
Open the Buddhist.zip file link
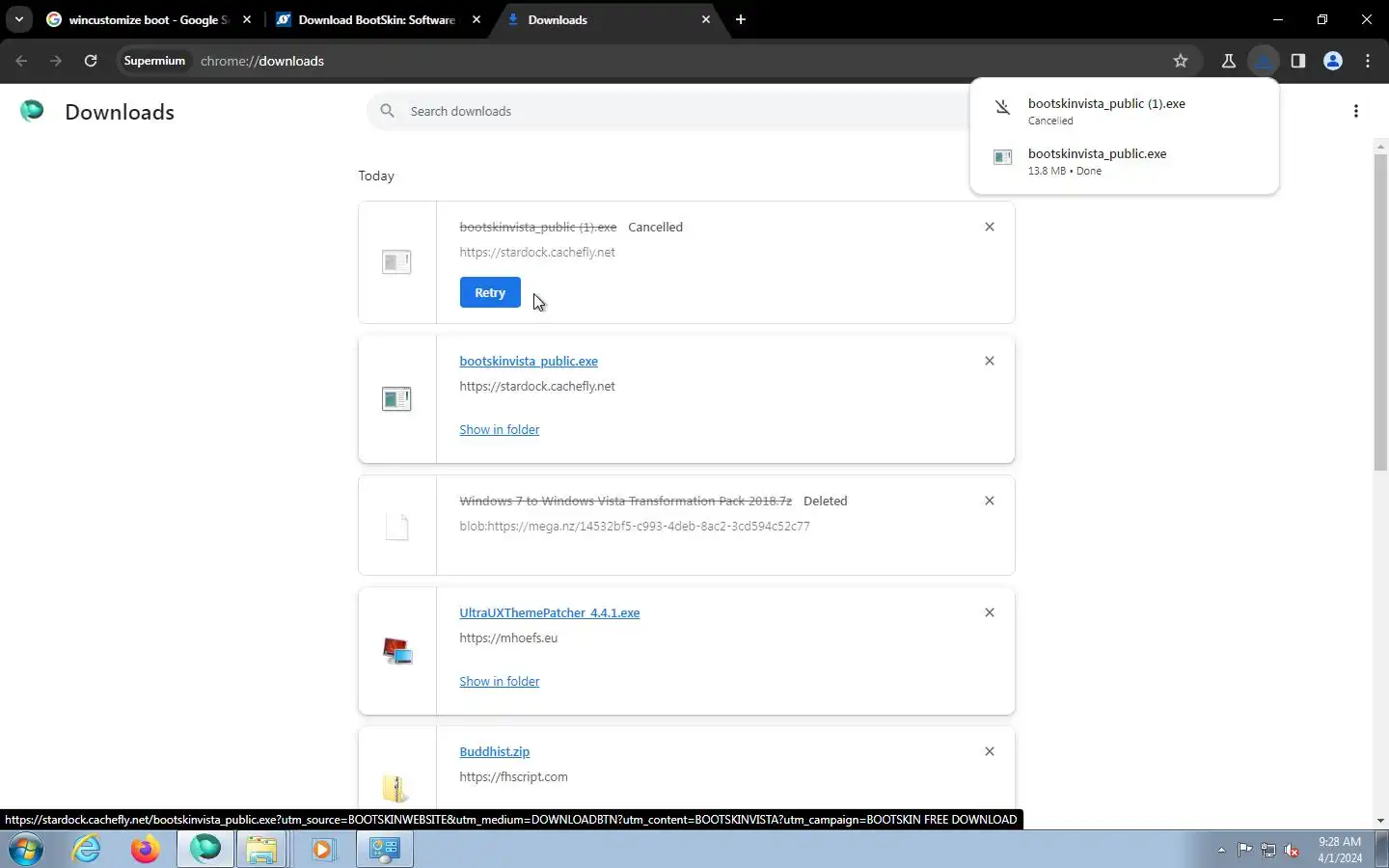(495, 751)
